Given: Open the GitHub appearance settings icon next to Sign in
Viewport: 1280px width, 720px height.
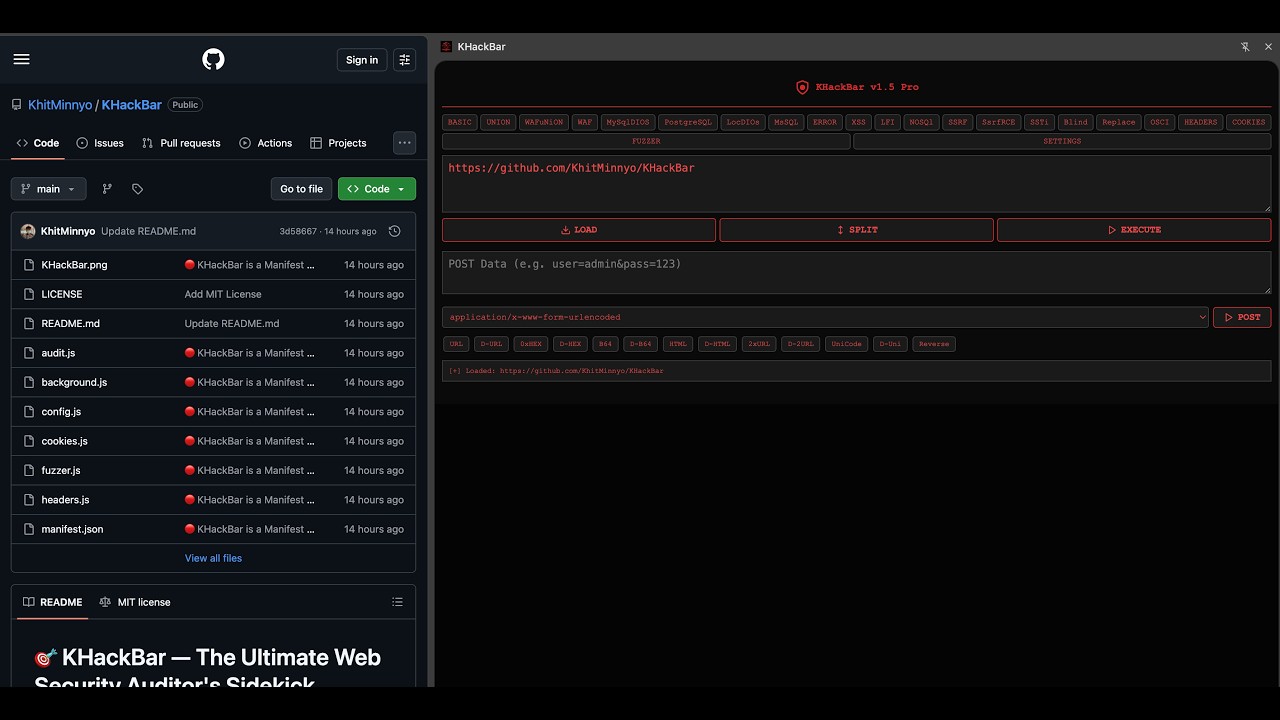Looking at the screenshot, I should click(x=404, y=60).
